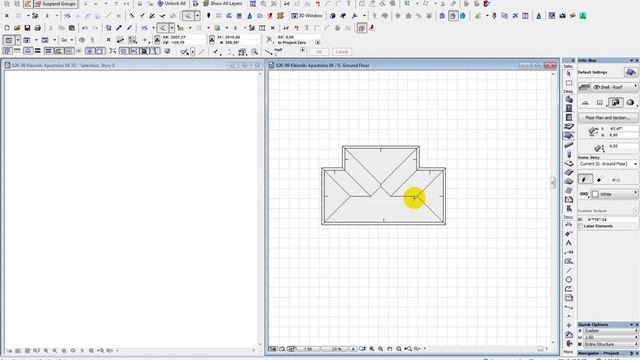This screenshot has width=640, height=360.
Task: Open the Go dropdown in the toolbar
Action: pyautogui.click(x=67, y=40)
